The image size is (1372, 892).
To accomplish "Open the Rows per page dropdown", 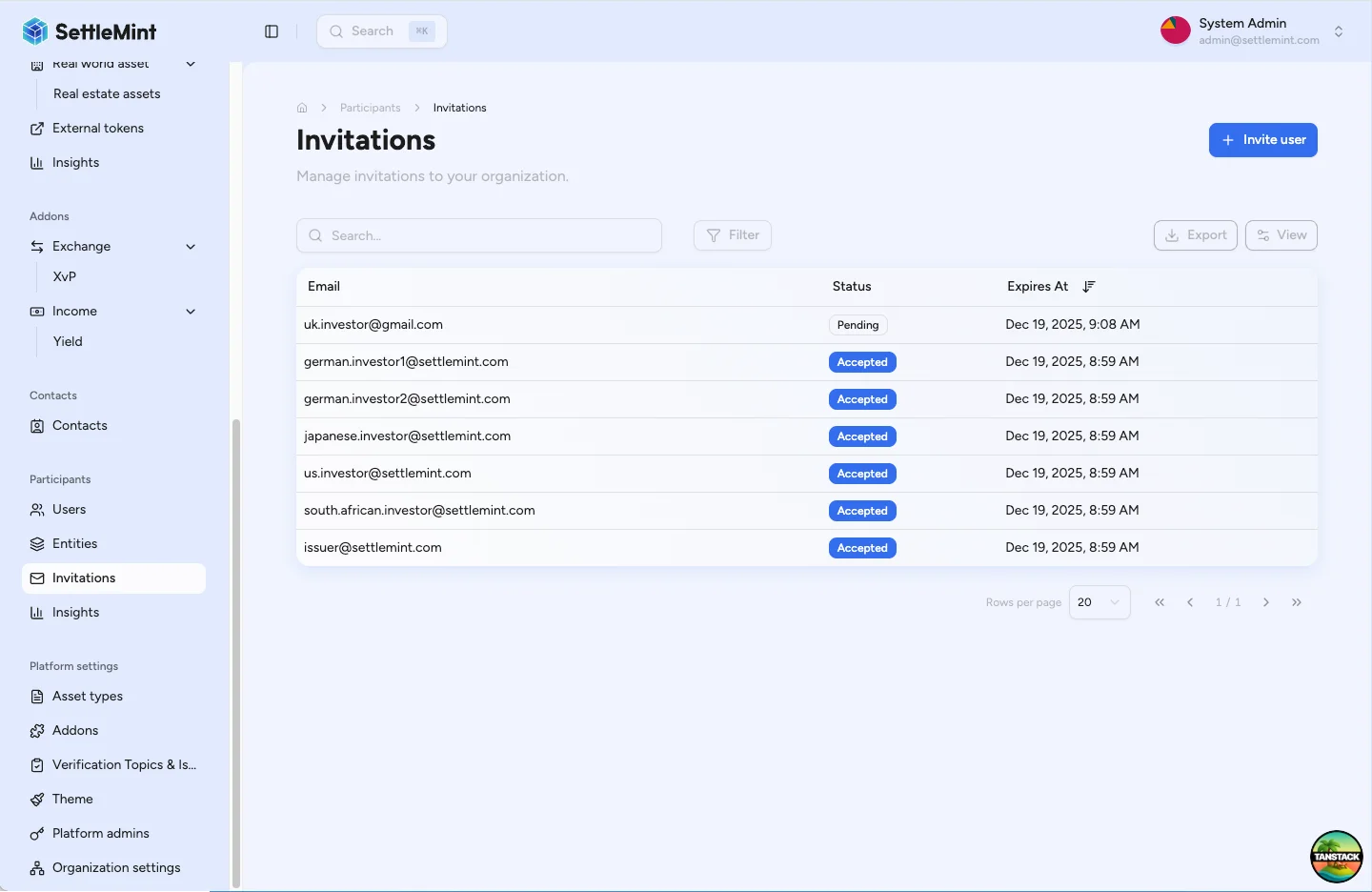I will tap(1099, 602).
